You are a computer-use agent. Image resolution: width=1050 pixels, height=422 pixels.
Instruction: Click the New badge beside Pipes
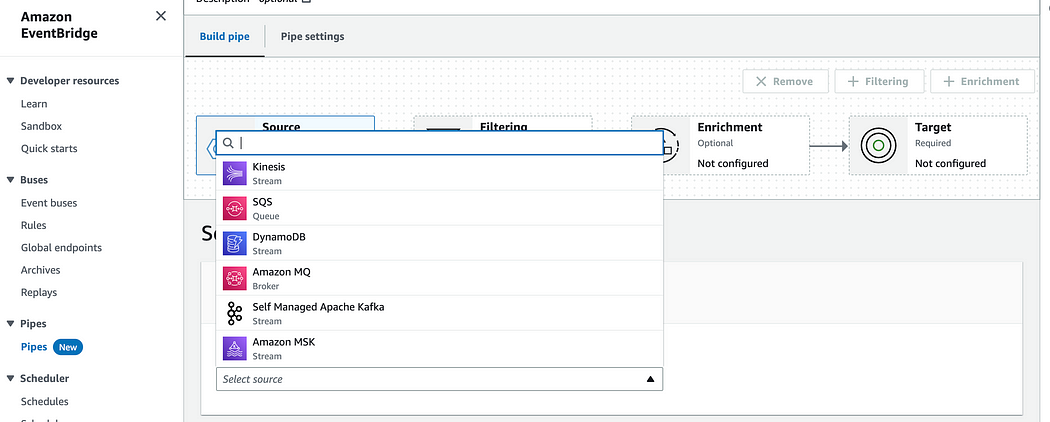[68, 347]
